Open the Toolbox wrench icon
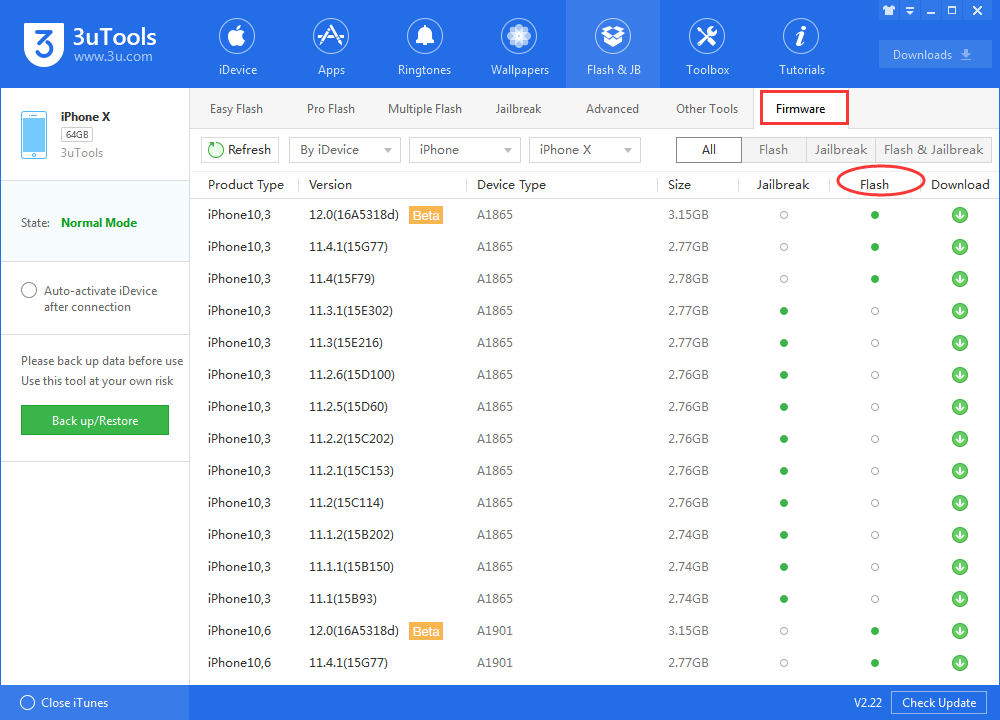 707,38
